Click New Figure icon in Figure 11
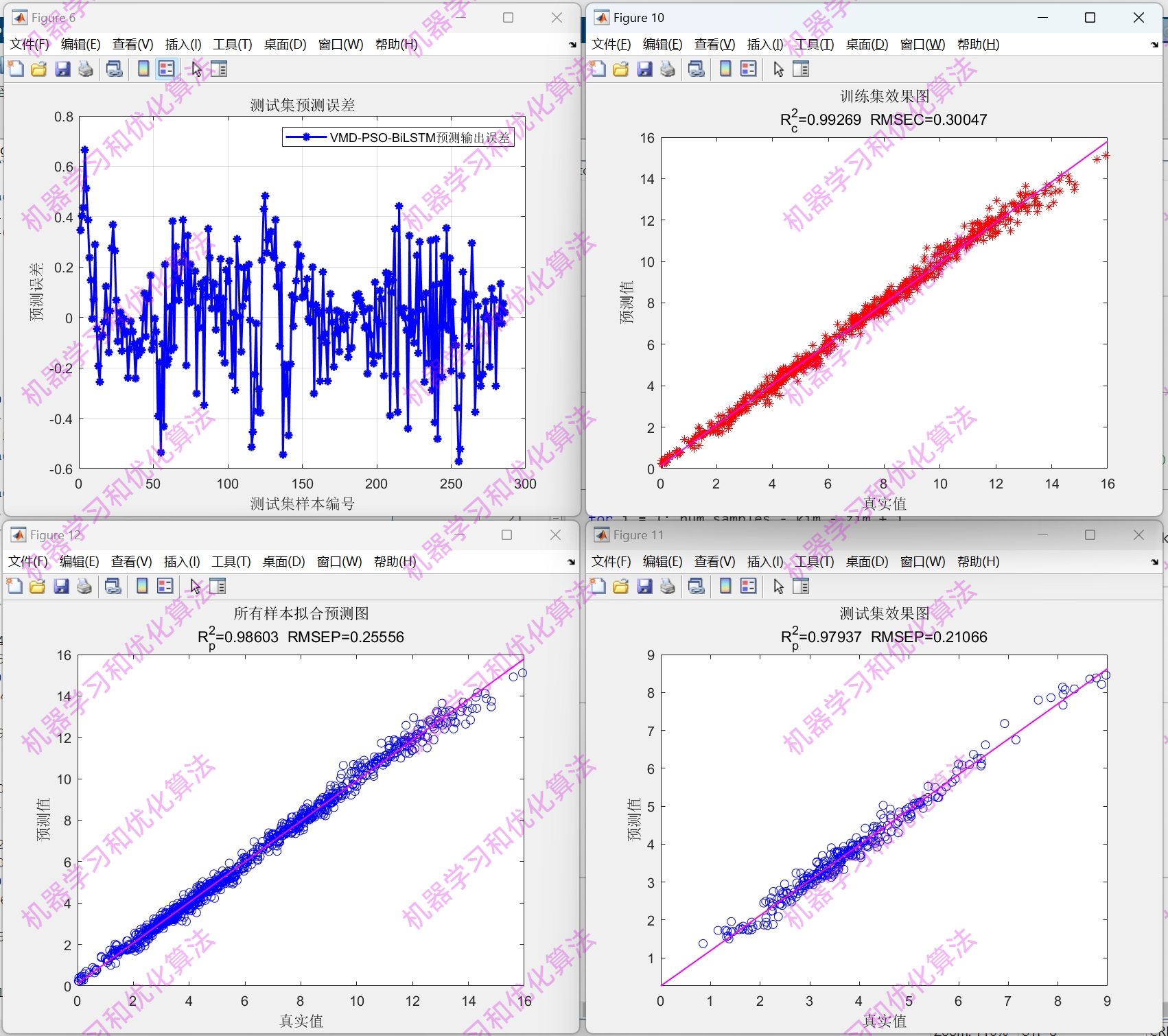 click(598, 586)
